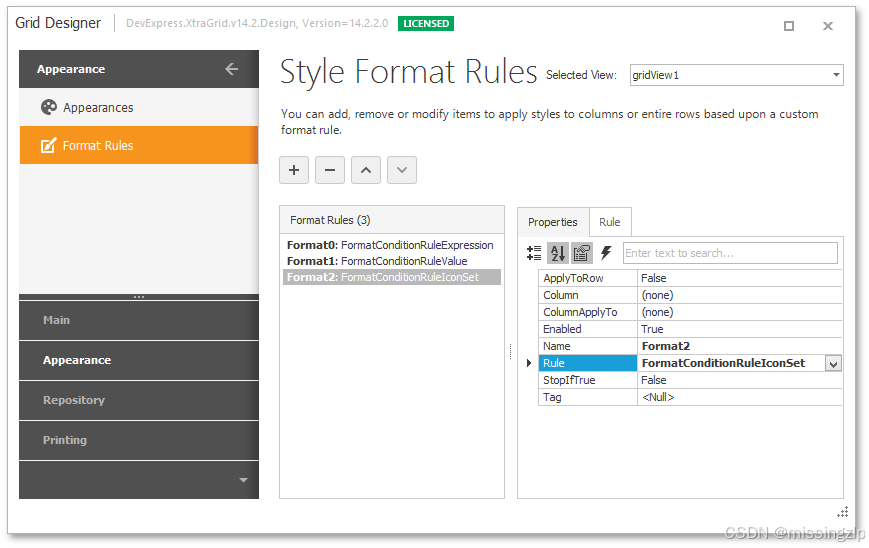The height and width of the screenshot is (548, 869).
Task: Click the window resize grip
Action: click(842, 513)
